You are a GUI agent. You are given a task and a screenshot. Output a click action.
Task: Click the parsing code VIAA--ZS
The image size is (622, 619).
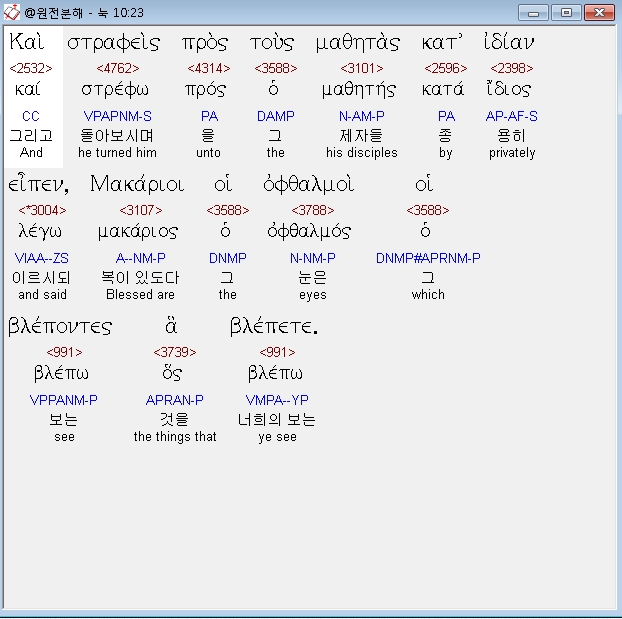[42, 258]
